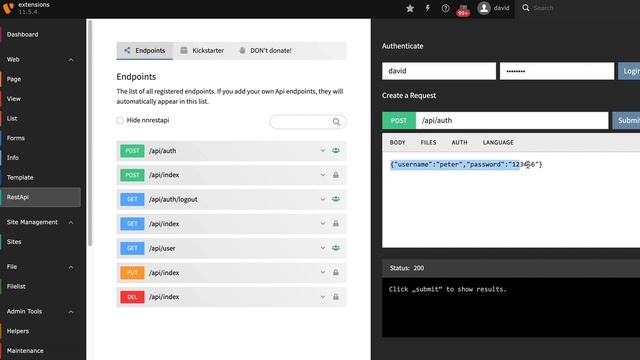Click the password input field
This screenshot has width=640, height=360.
point(557,71)
